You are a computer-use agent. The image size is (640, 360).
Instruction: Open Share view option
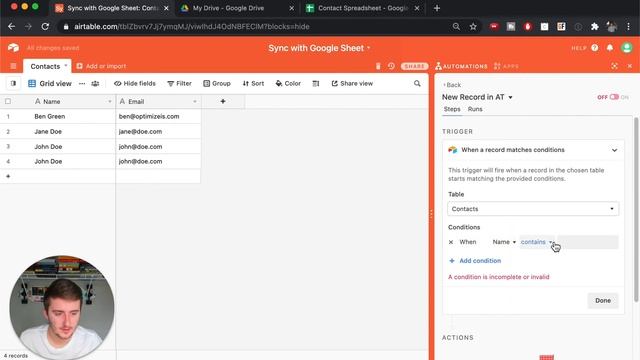click(352, 83)
